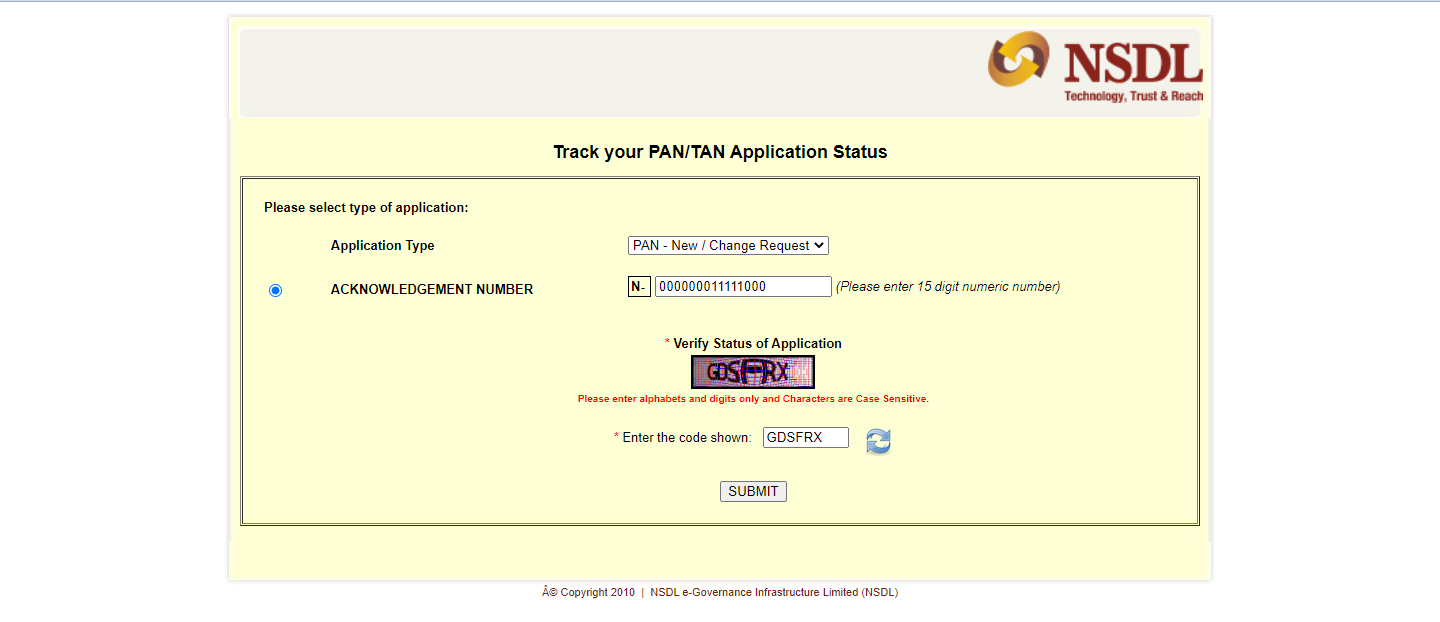Click the NSDL swirl logo icon
This screenshot has height=622, width=1440.
point(1018,59)
